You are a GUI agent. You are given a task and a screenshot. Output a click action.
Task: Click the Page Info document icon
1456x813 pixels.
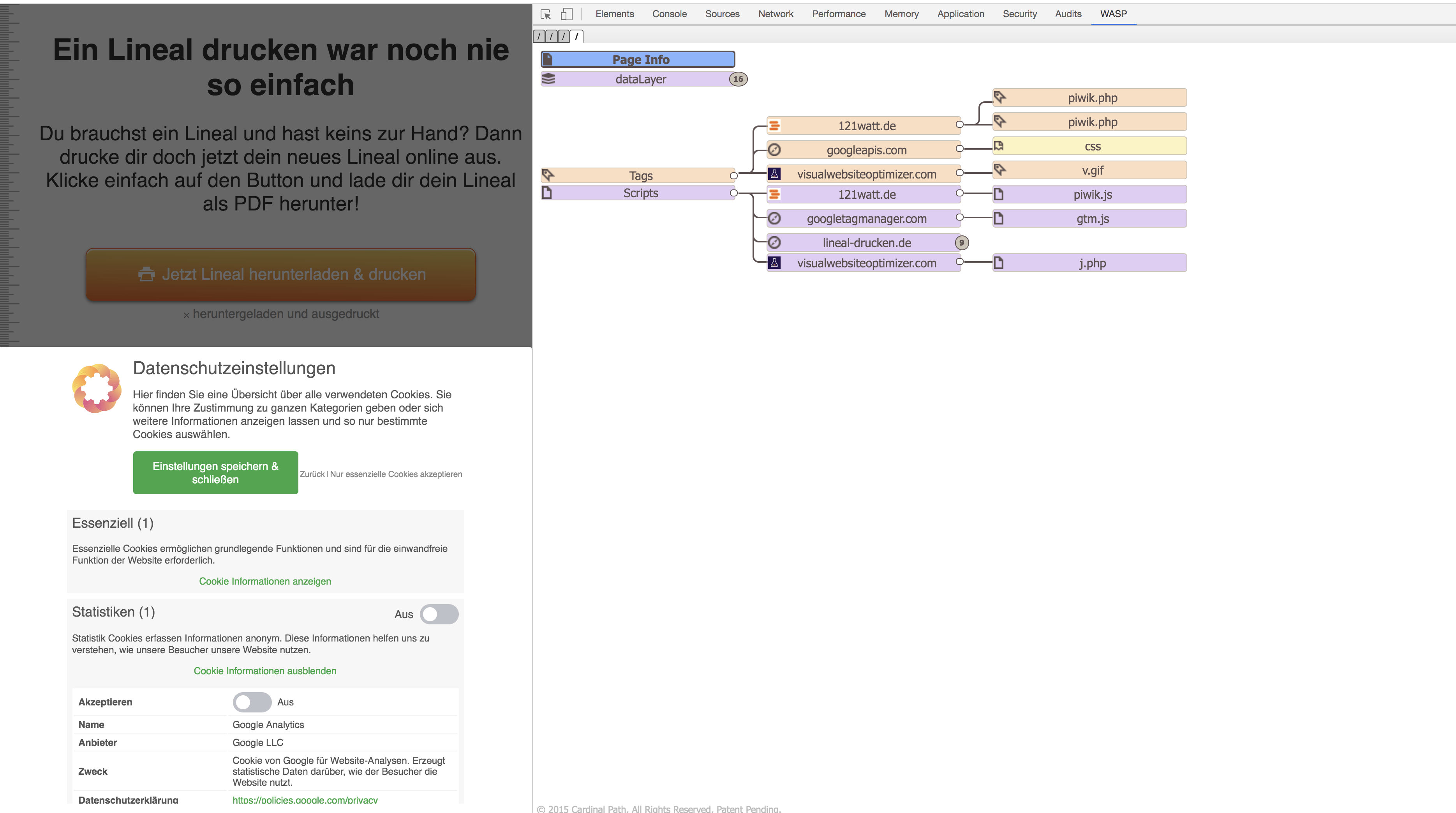548,59
